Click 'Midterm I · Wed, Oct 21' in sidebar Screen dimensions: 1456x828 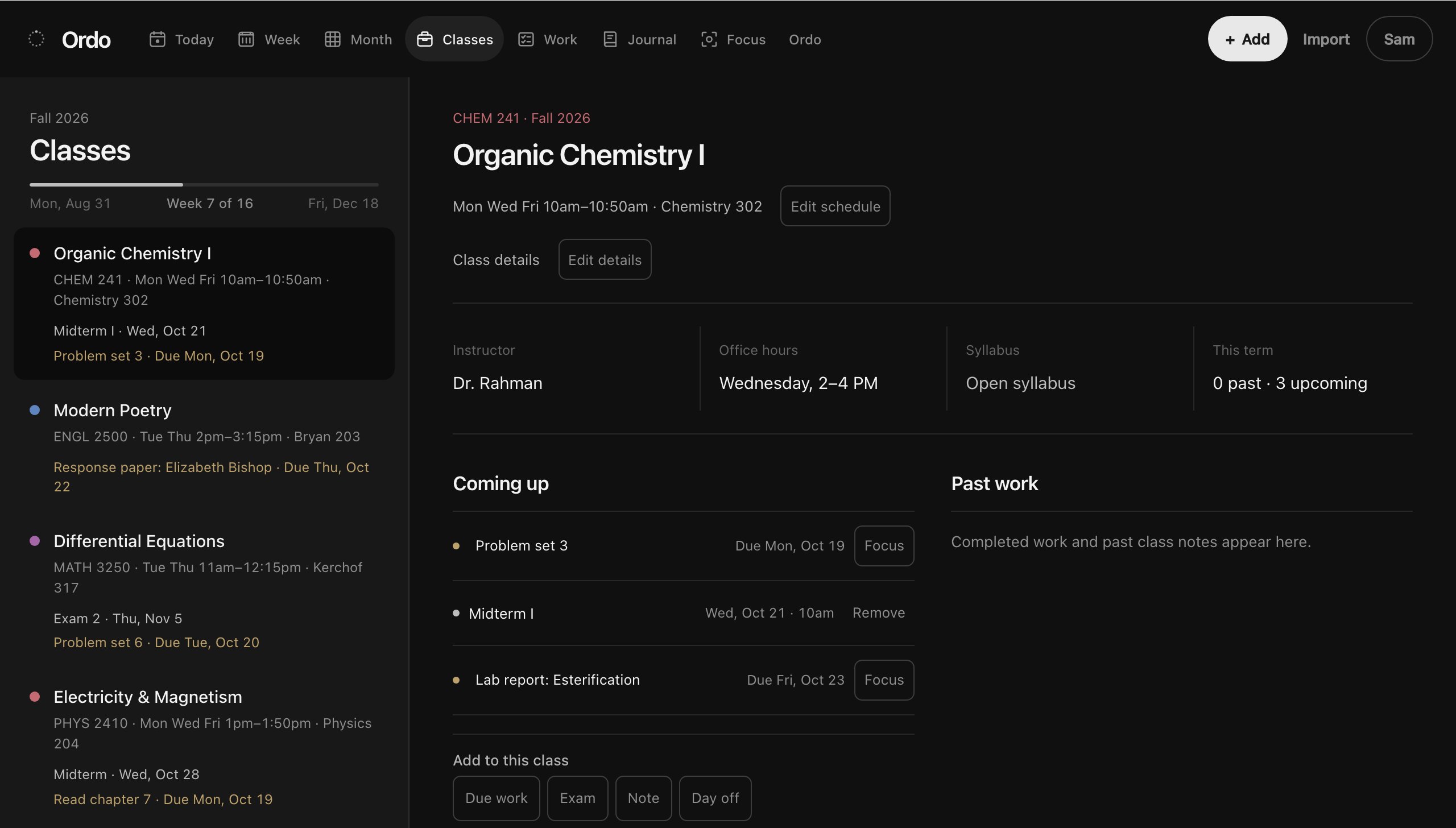130,330
